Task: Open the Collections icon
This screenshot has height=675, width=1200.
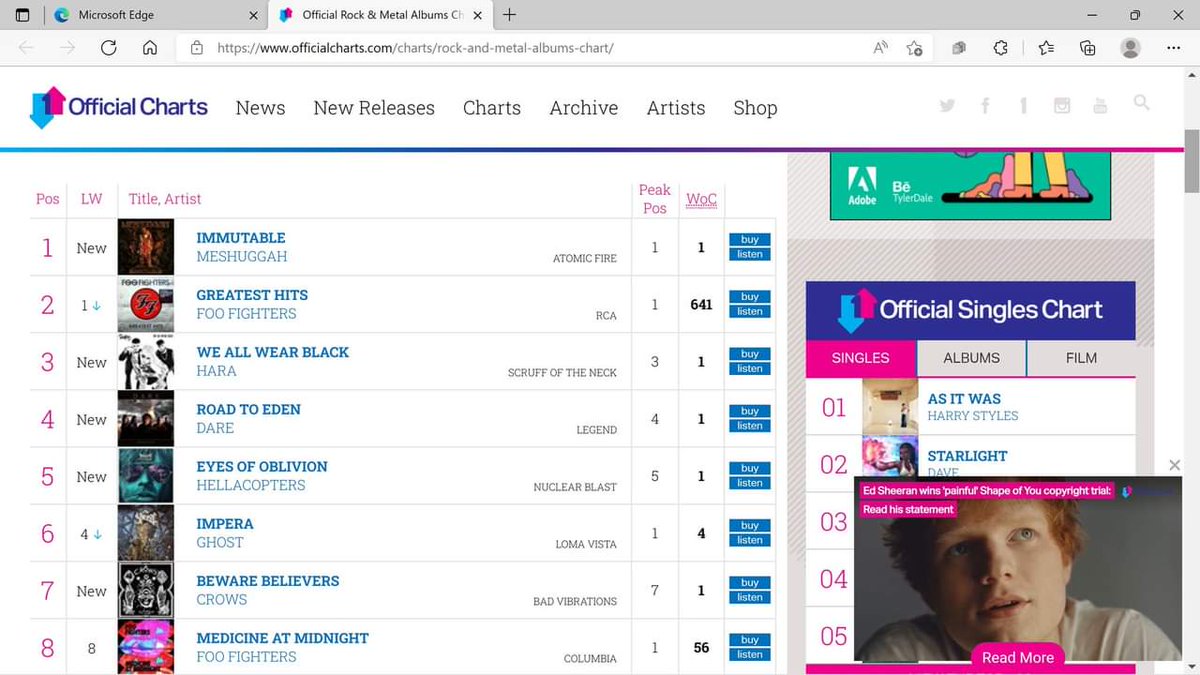Action: coord(1088,48)
